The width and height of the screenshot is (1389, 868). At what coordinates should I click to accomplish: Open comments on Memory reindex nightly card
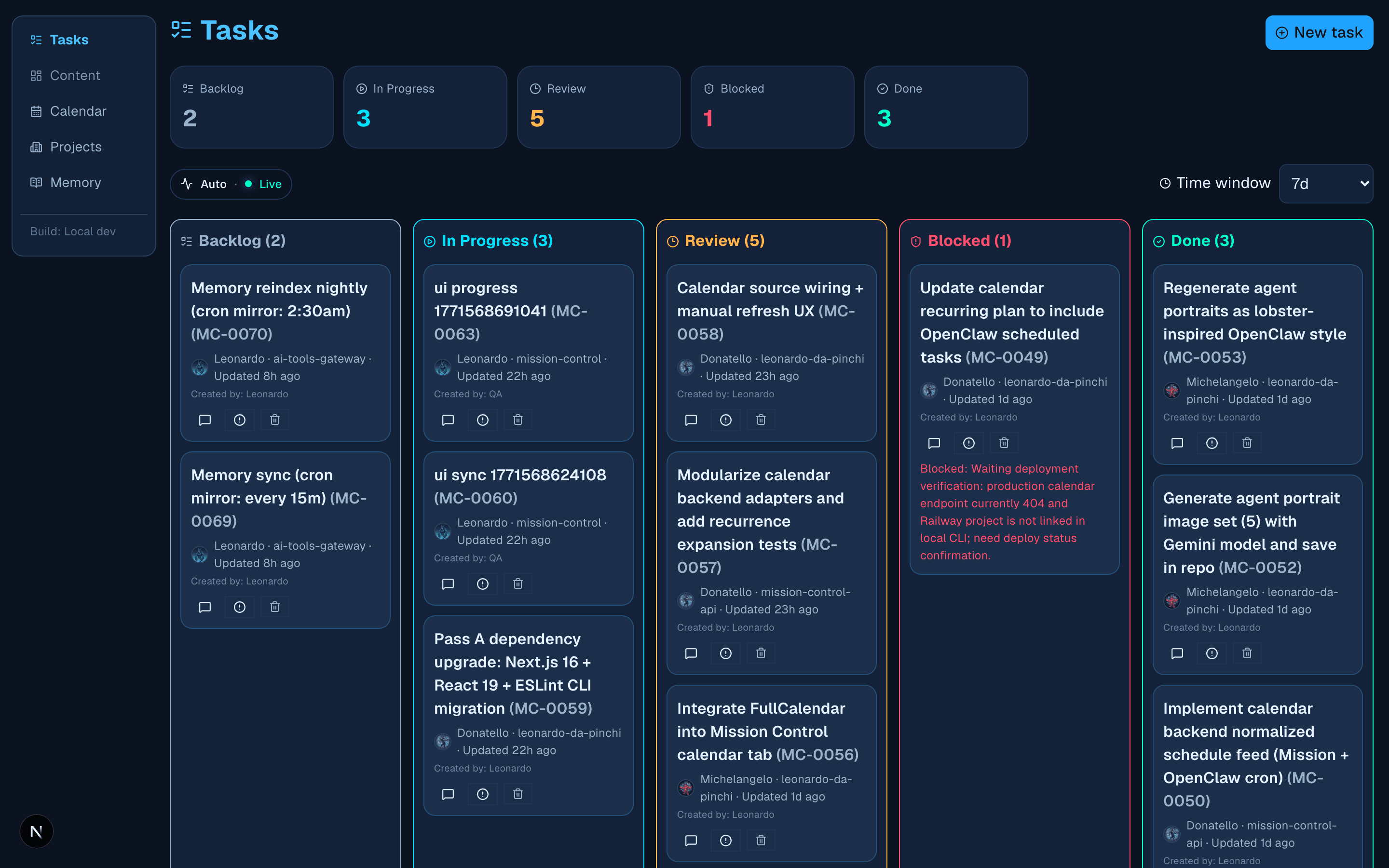205,420
